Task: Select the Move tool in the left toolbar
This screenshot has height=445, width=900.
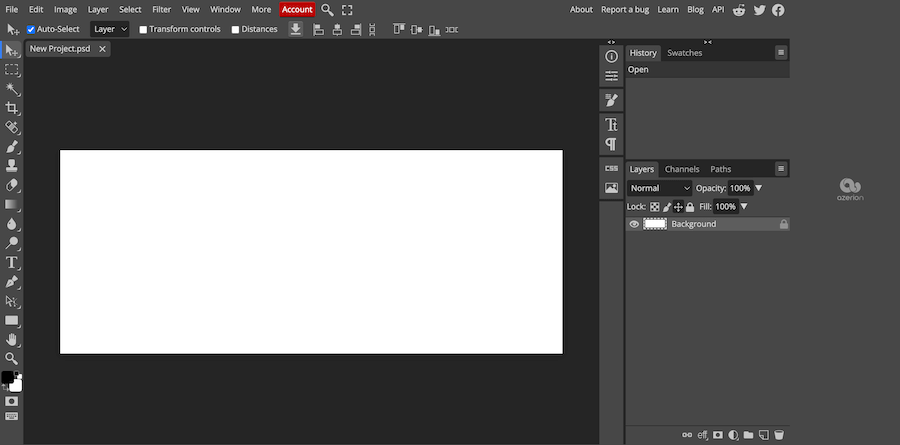Action: [x=11, y=51]
